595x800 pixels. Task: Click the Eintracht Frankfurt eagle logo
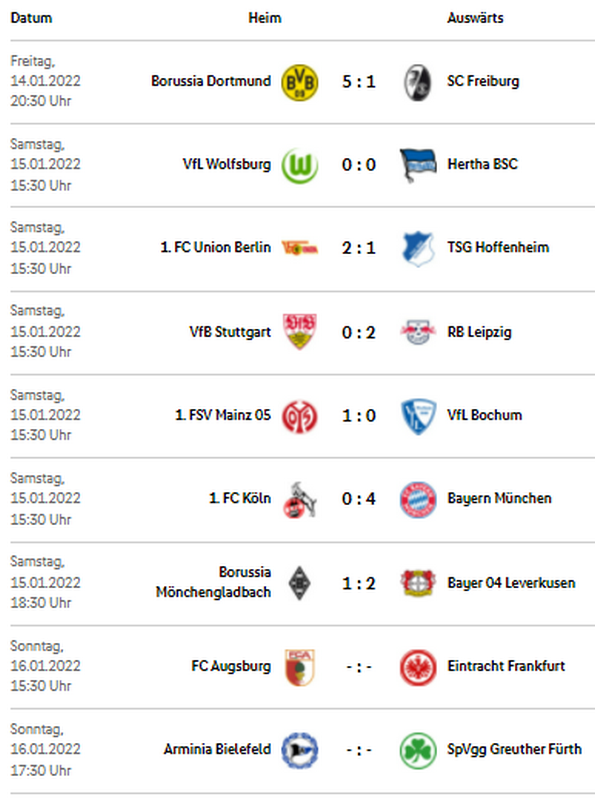(418, 667)
